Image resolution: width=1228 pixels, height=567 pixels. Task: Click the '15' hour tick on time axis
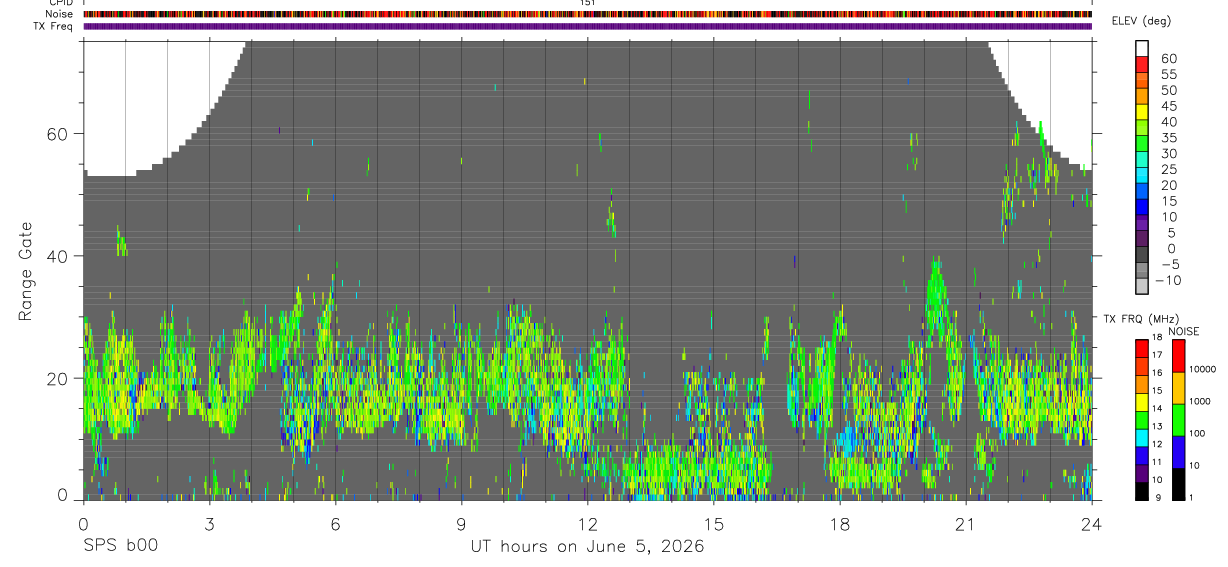point(714,523)
